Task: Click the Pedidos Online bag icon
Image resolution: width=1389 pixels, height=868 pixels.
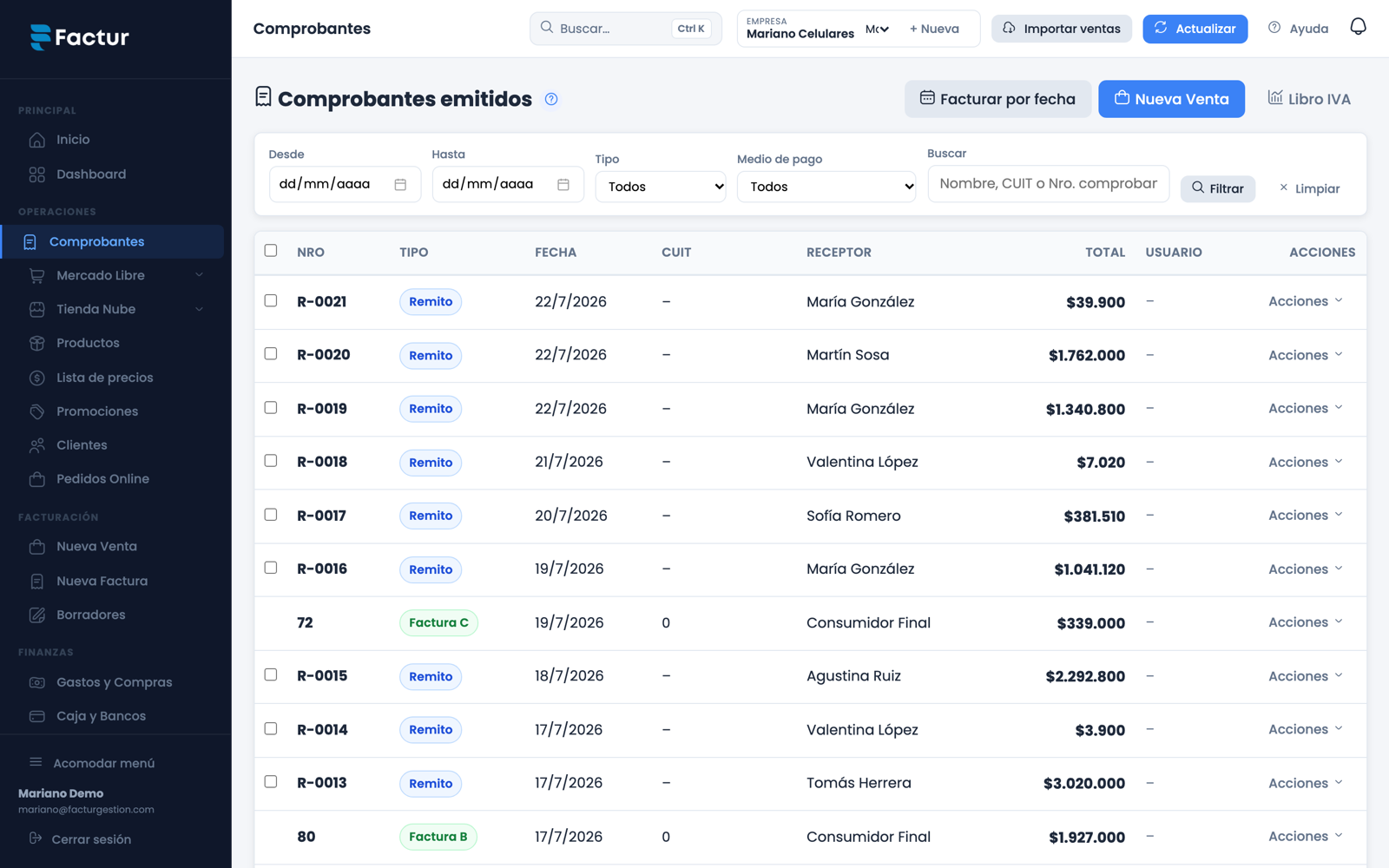Action: pos(36,479)
